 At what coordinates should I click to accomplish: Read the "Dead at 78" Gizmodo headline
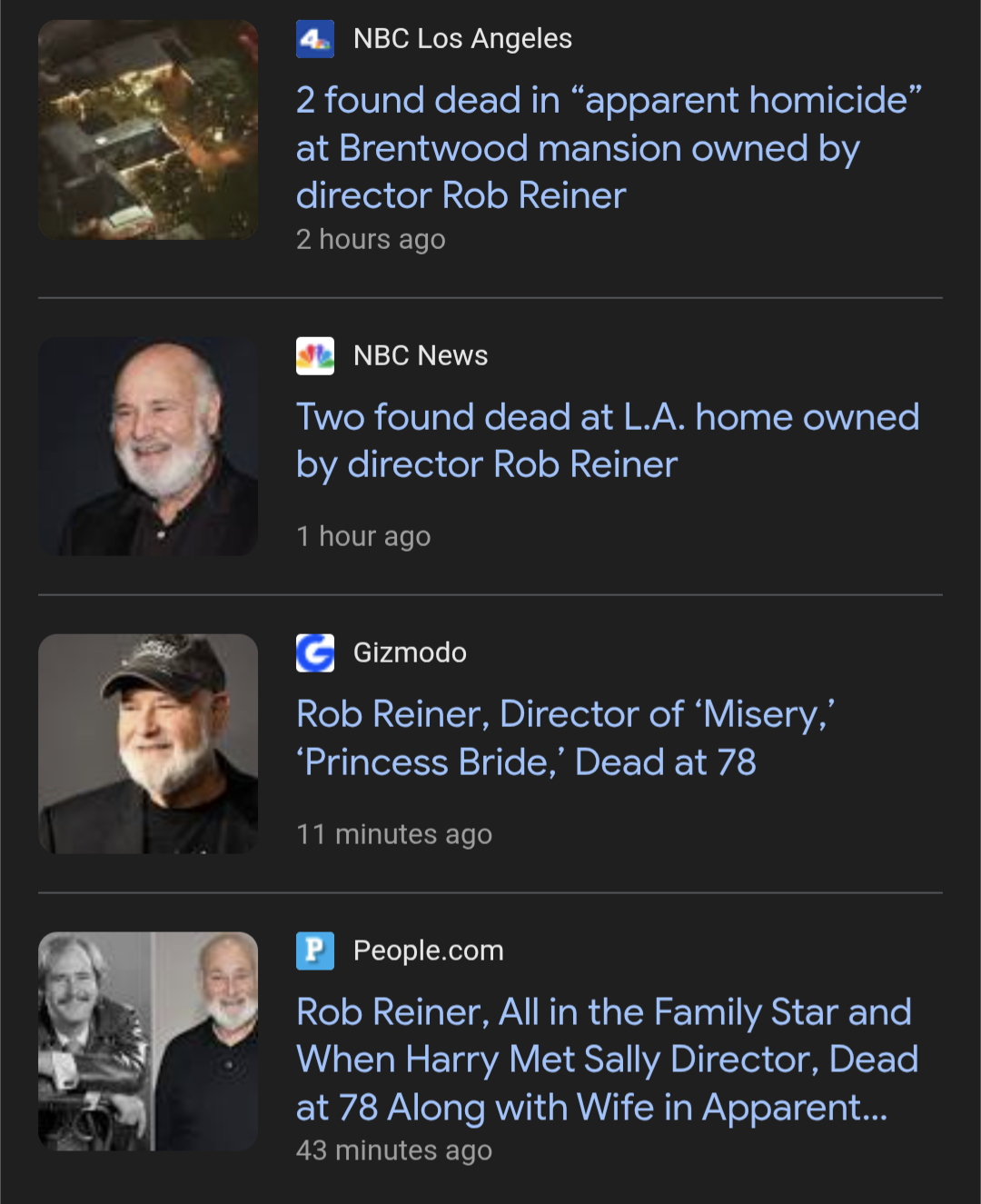pos(565,738)
